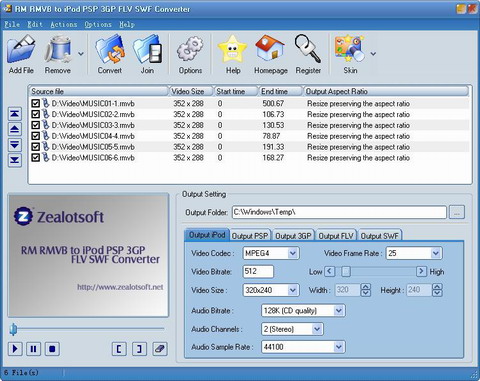Switch to the Output 3GP tab

click(x=293, y=236)
